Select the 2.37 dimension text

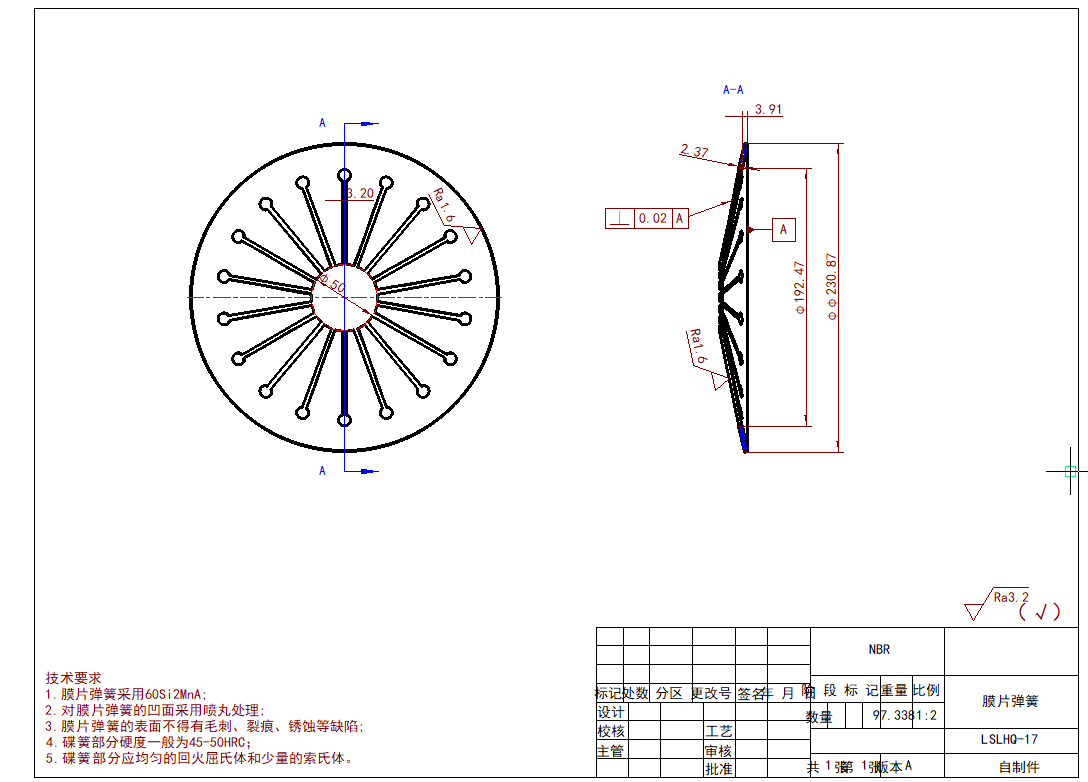[694, 152]
